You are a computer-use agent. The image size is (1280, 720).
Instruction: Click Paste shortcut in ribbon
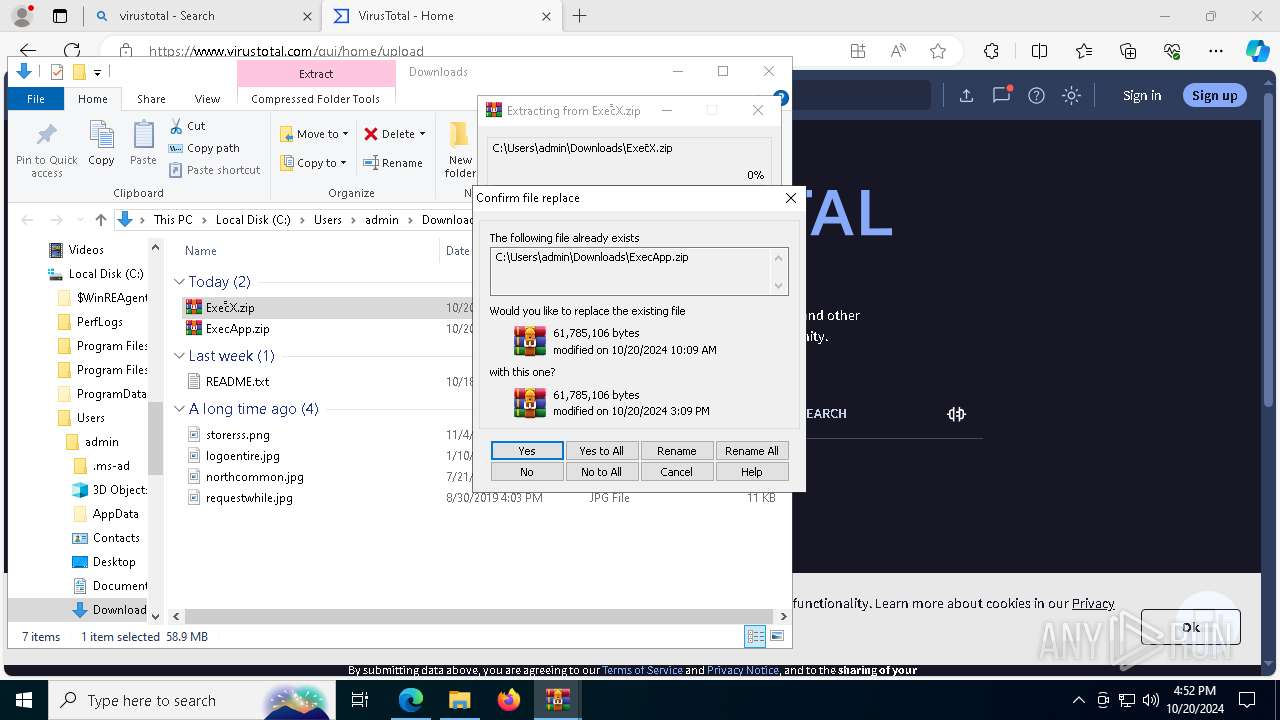[214, 170]
